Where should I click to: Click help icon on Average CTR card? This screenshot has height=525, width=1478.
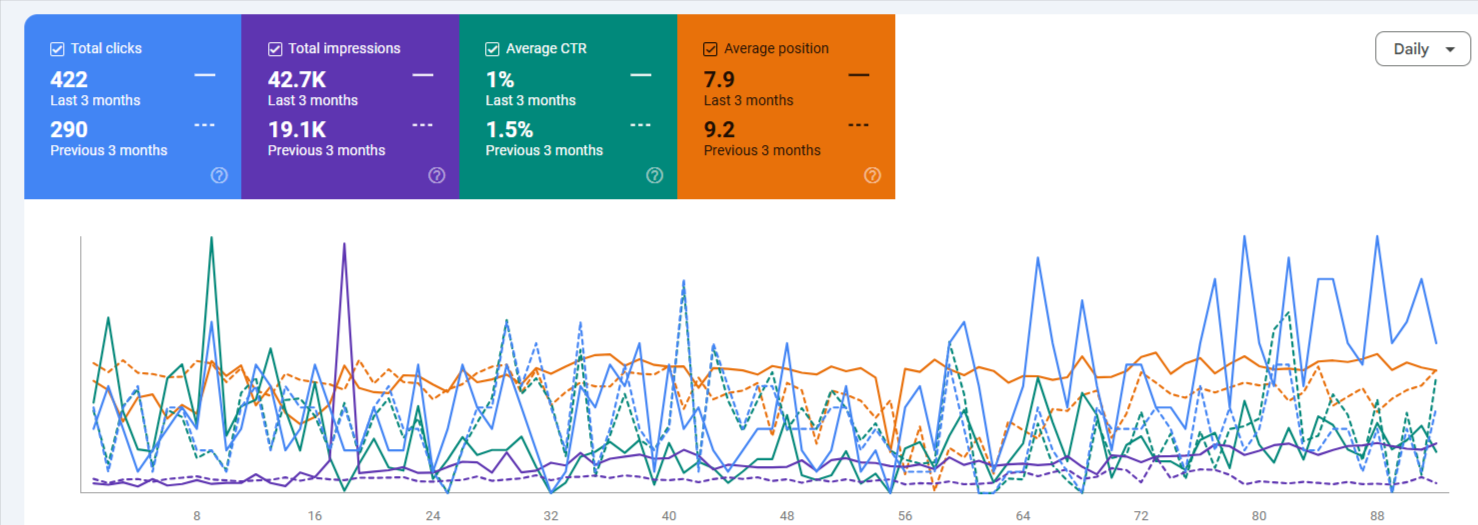654,175
